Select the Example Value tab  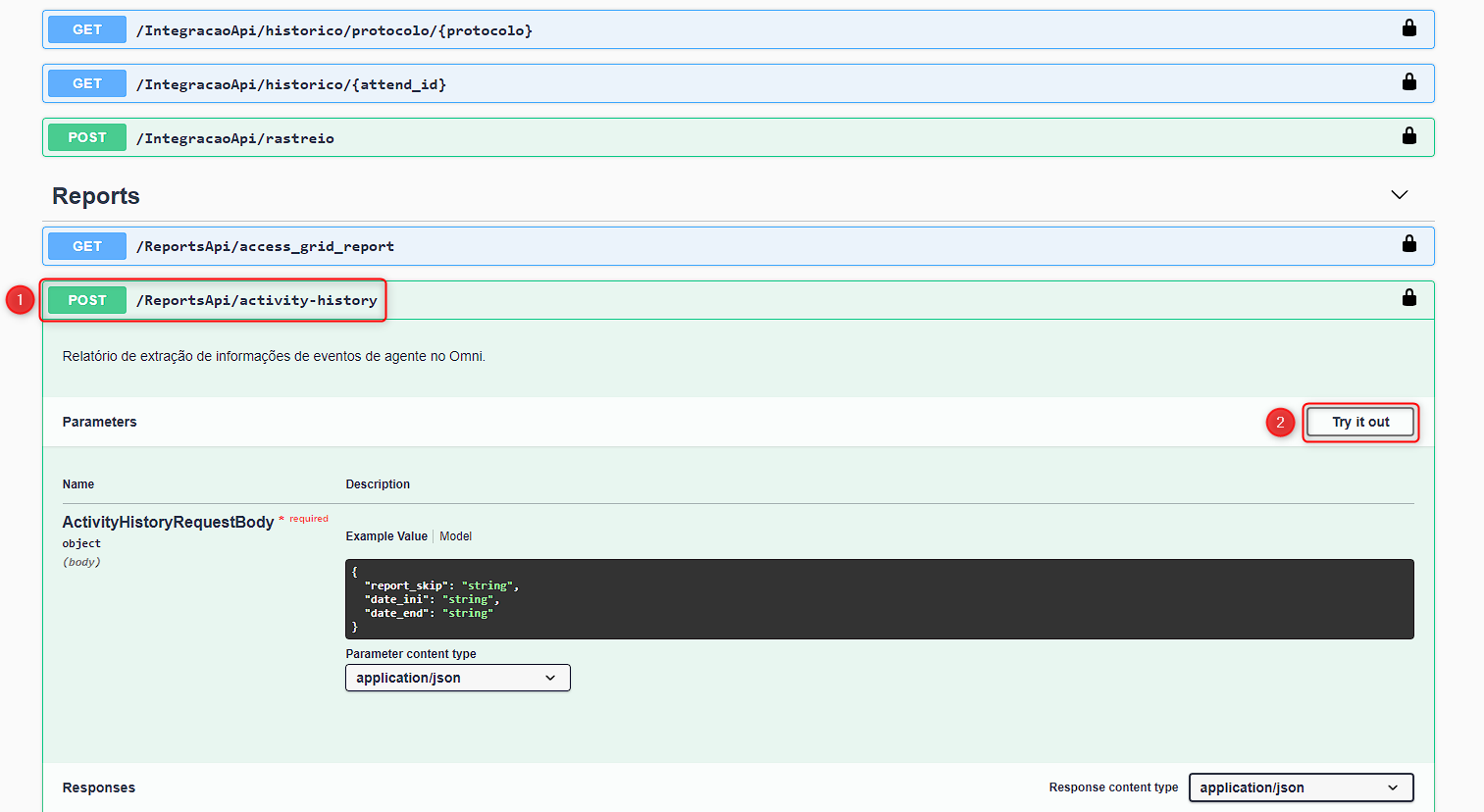pos(386,536)
